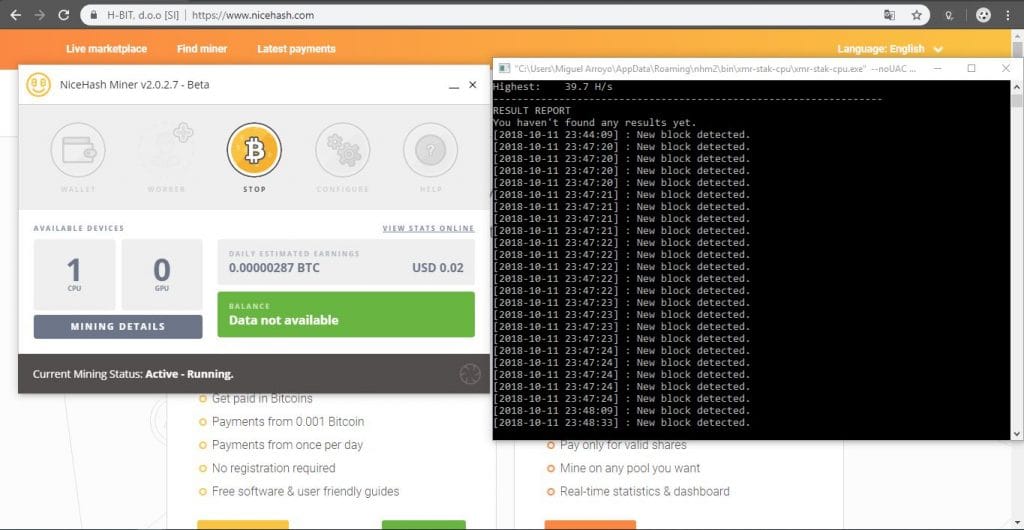1024x530 pixels.
Task: Reload the NiceHash page
Action: coord(63,15)
